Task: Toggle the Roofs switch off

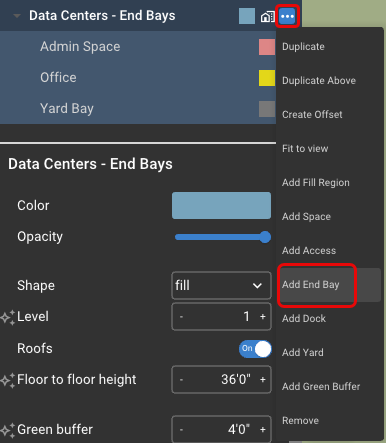Action: 255,349
